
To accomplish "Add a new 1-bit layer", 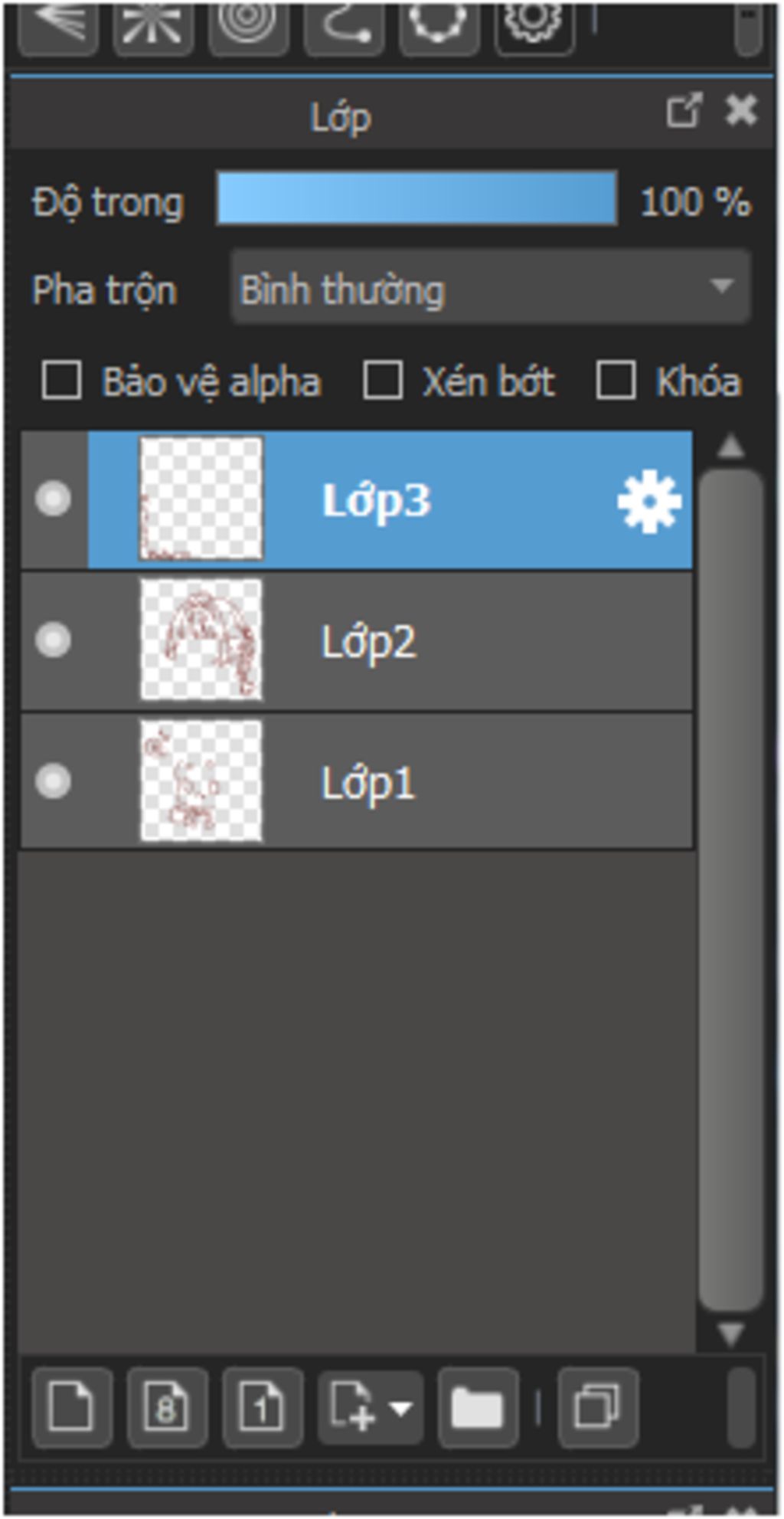I will 263,1407.
